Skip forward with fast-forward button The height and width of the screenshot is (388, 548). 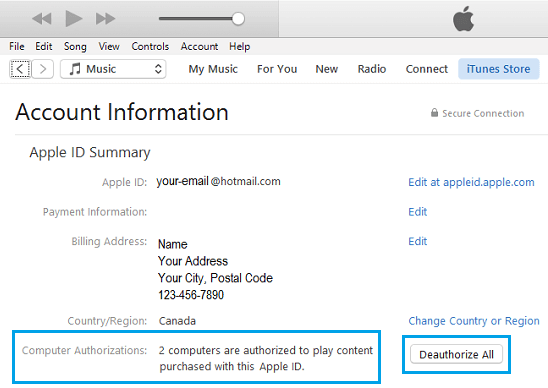pos(106,19)
